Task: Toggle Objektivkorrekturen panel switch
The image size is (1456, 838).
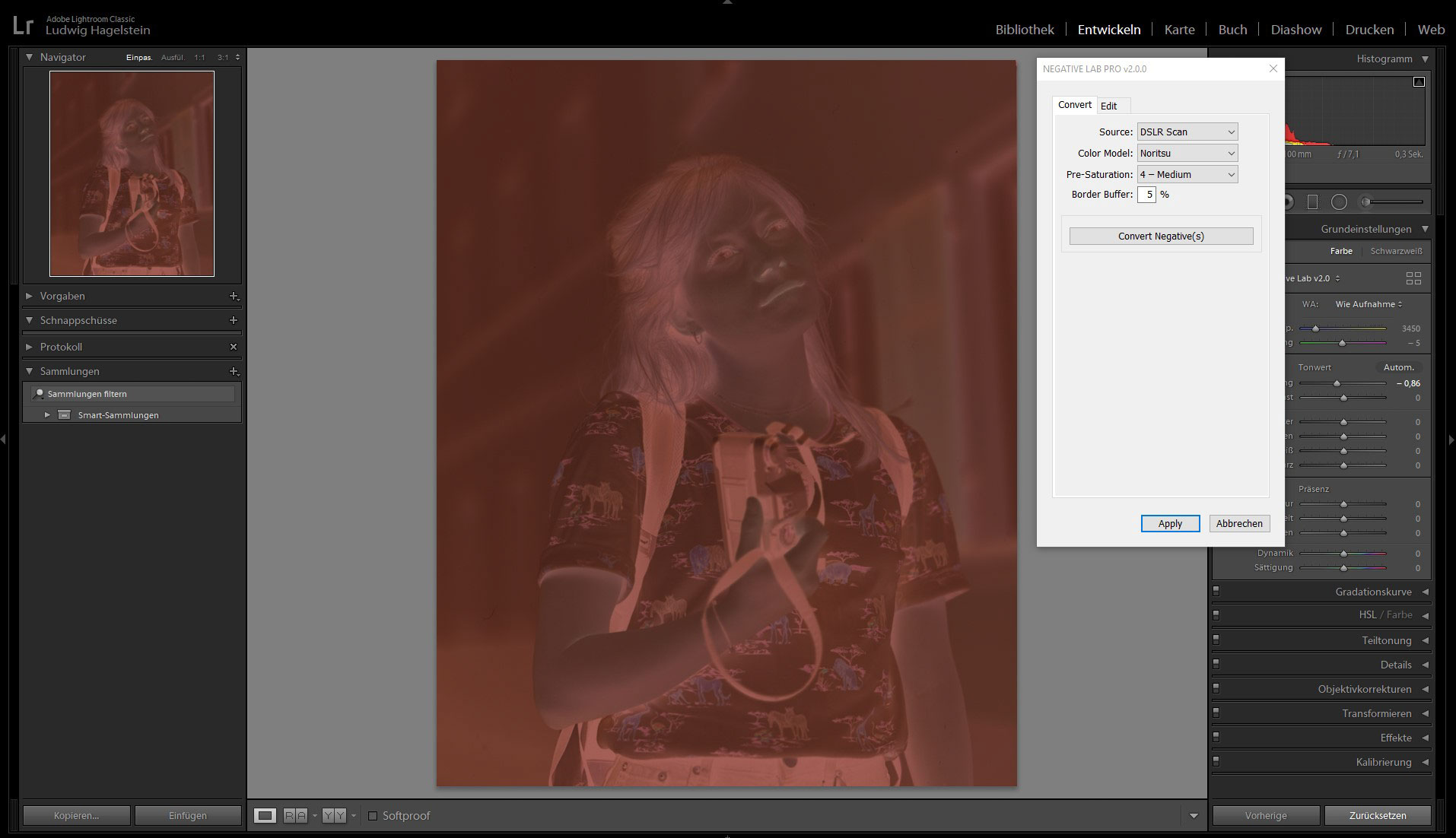Action: click(1216, 688)
